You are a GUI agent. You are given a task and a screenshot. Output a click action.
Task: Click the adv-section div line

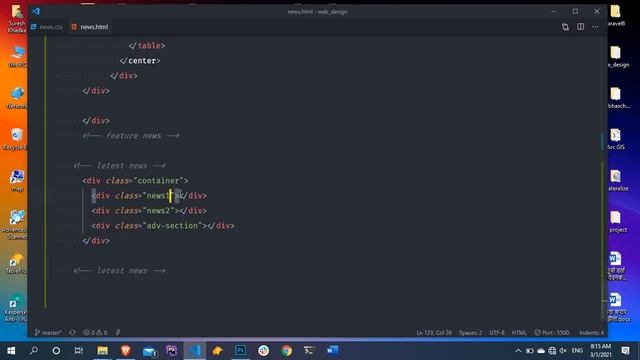163,226
